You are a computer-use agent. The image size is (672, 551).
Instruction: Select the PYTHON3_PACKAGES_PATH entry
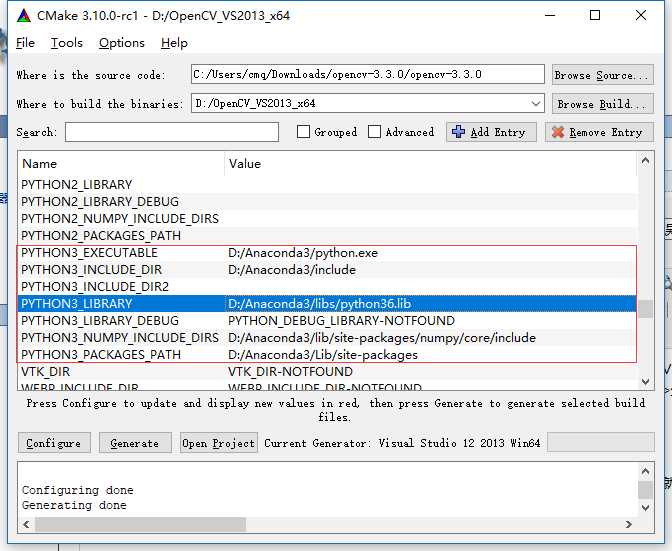tap(101, 355)
